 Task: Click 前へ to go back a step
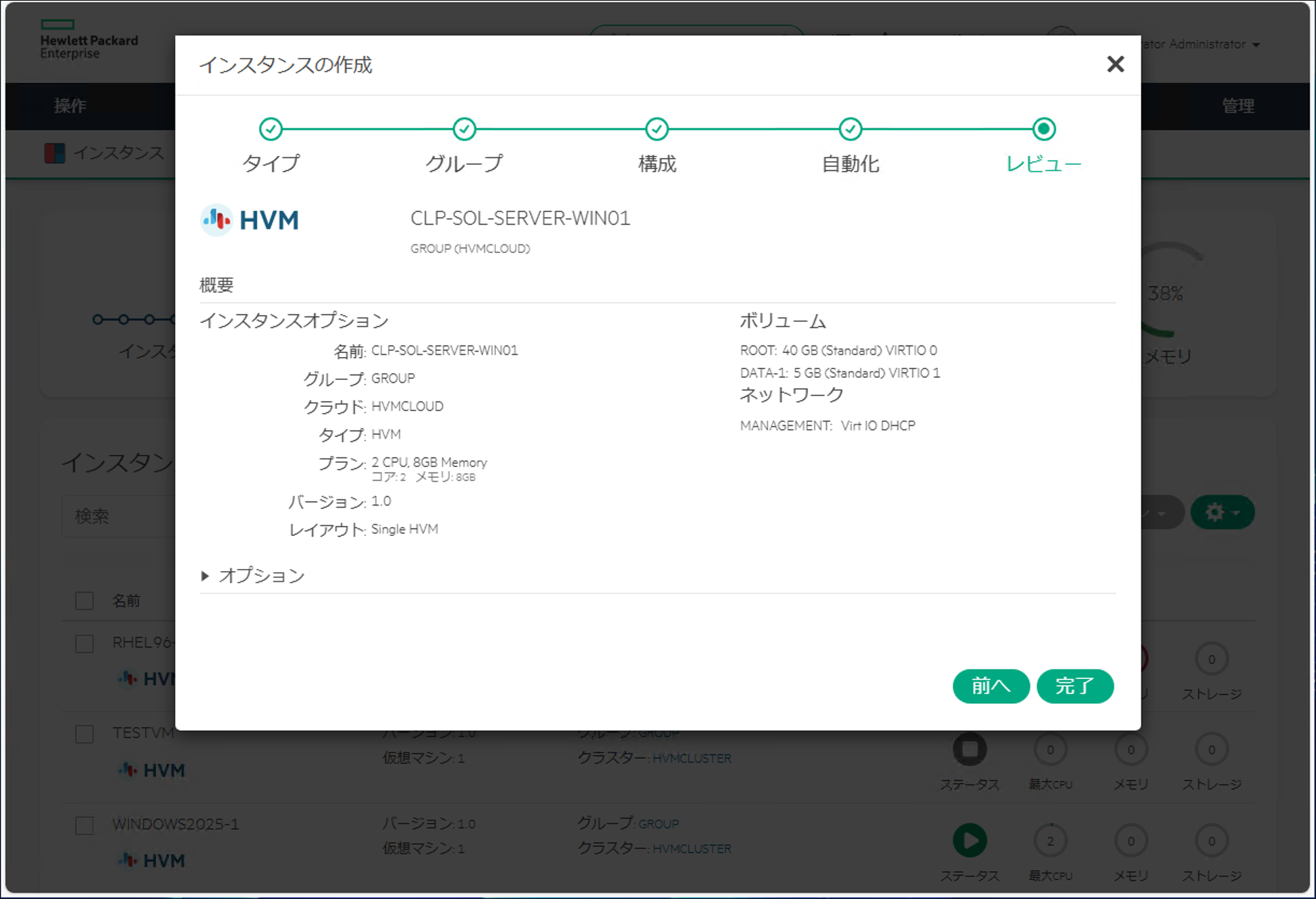click(991, 686)
